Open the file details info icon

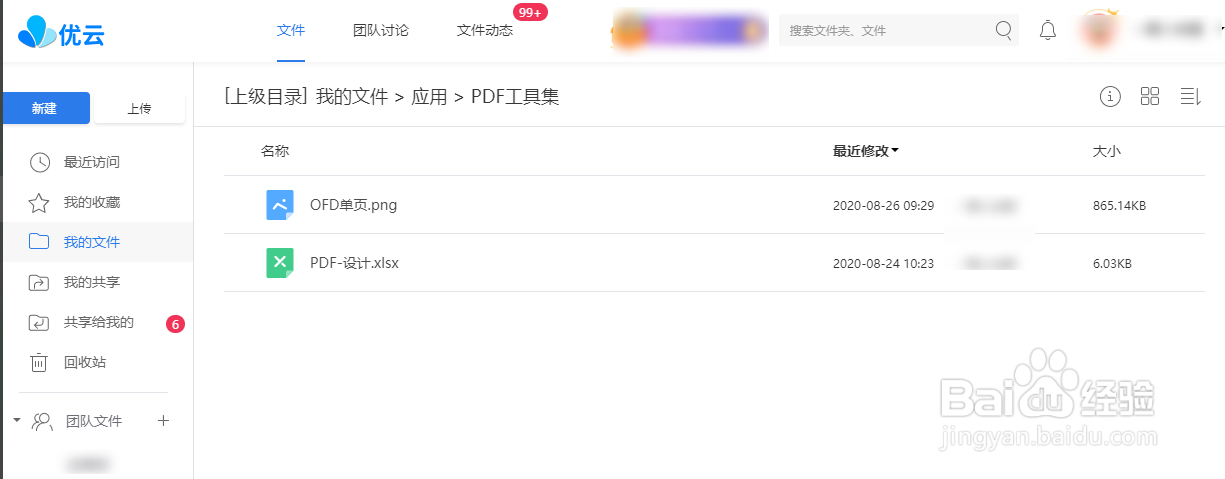1110,96
